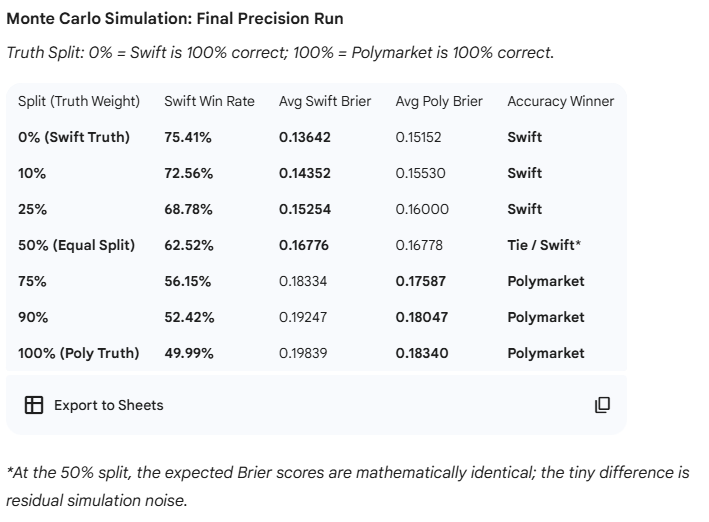Click the 49.99% win rate cell
The width and height of the screenshot is (709, 522).
[189, 353]
